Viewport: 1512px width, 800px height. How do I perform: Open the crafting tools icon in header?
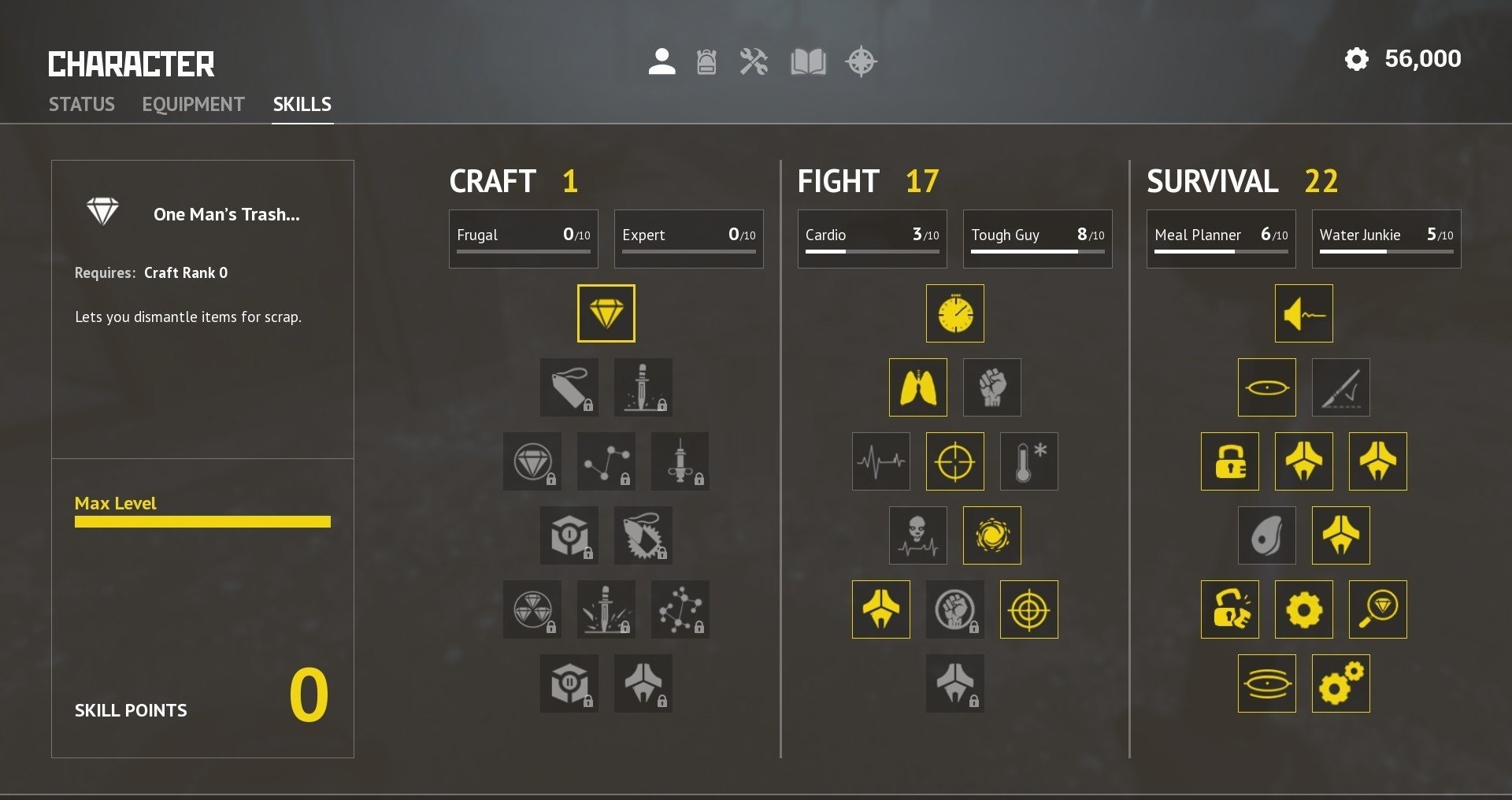point(754,61)
